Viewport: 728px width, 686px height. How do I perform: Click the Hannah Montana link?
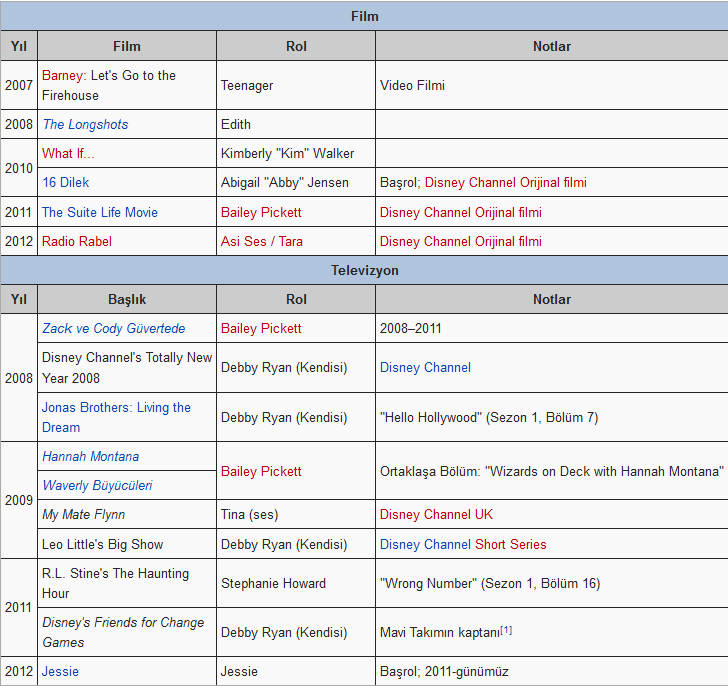point(90,457)
